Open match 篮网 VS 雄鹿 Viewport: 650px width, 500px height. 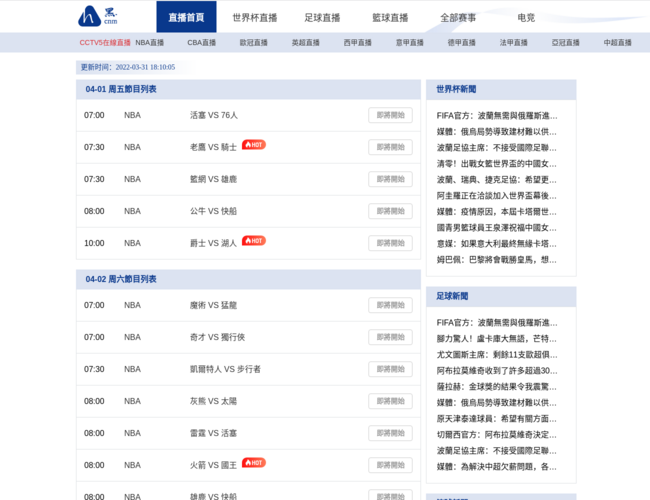[x=213, y=179]
